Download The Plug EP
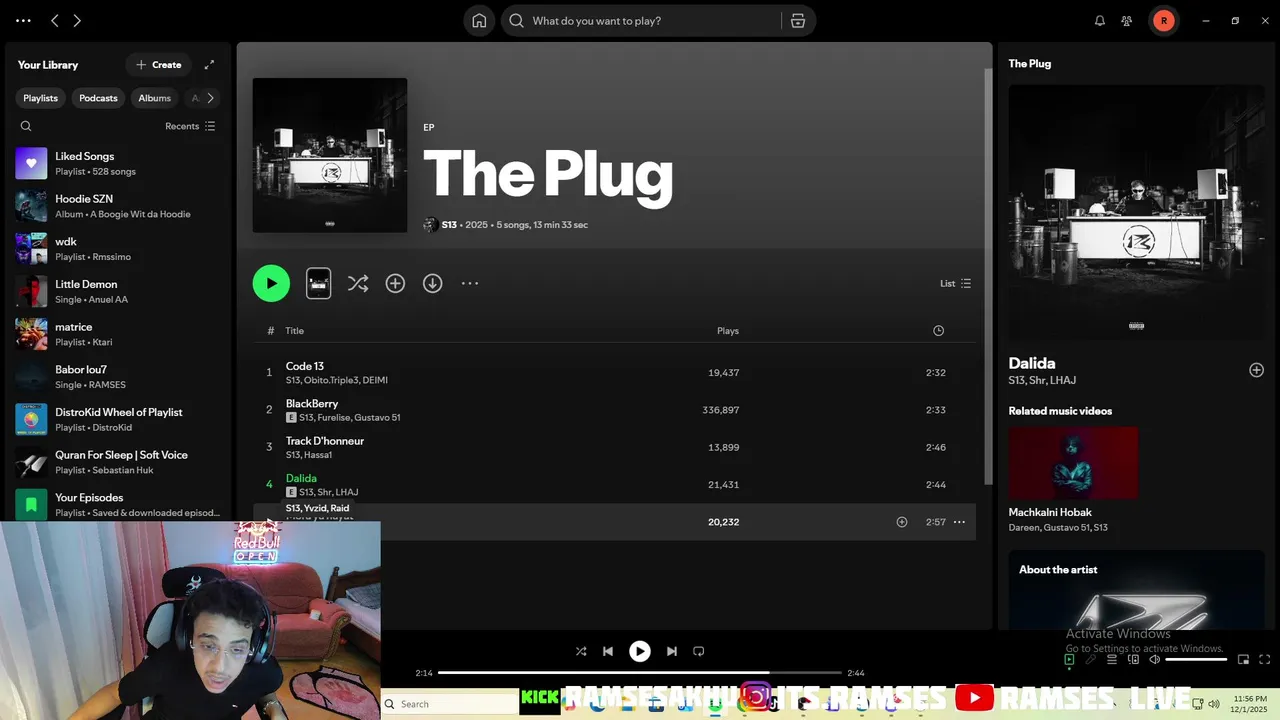 pyautogui.click(x=432, y=283)
